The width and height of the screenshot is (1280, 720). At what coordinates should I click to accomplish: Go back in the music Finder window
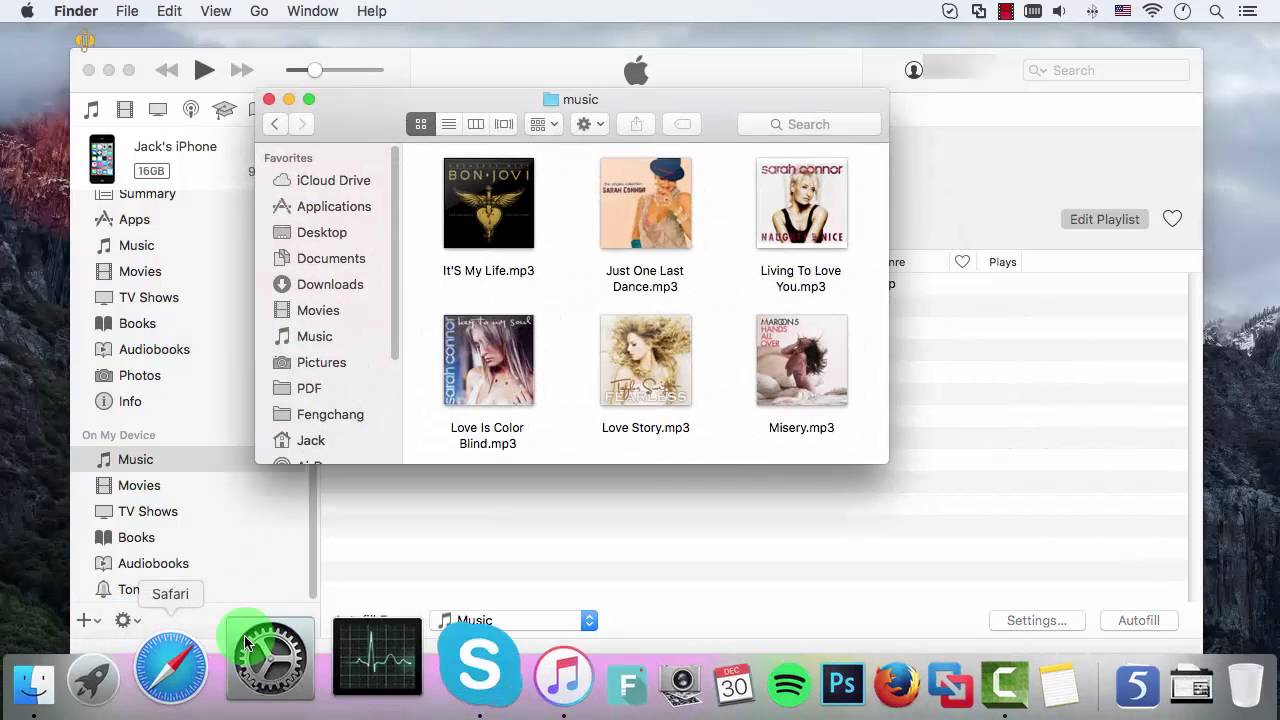click(275, 124)
